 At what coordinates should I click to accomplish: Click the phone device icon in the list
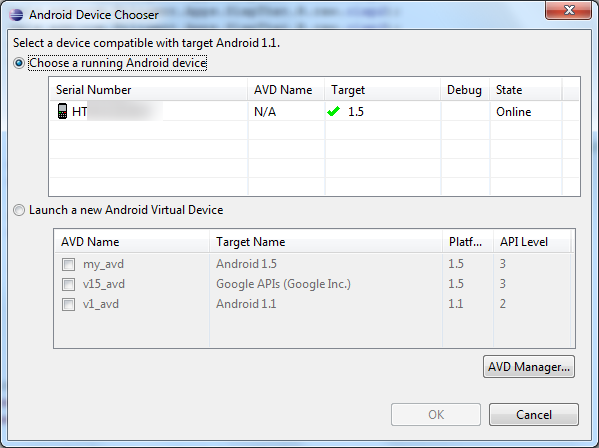click(62, 111)
